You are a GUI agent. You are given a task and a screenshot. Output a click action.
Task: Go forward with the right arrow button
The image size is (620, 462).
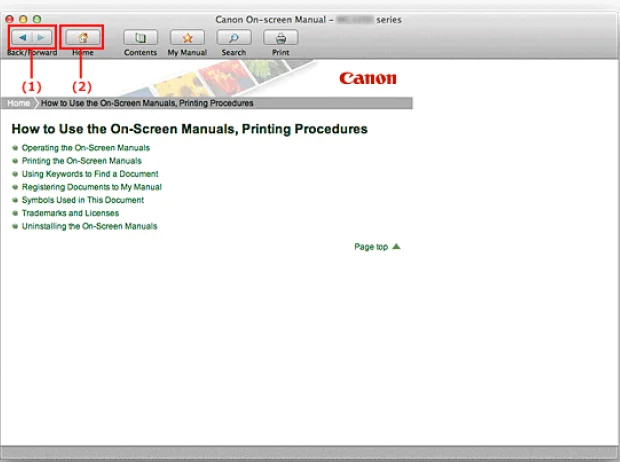point(41,38)
